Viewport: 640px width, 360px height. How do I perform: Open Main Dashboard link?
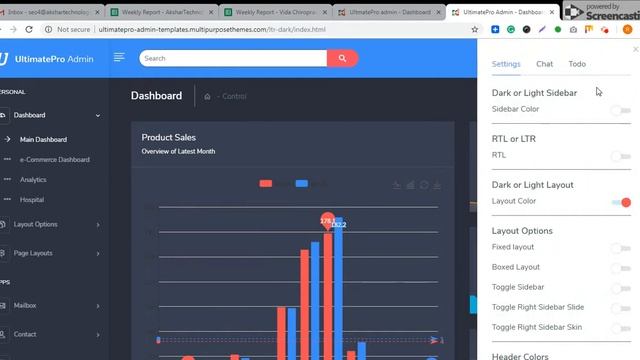tap(43, 140)
